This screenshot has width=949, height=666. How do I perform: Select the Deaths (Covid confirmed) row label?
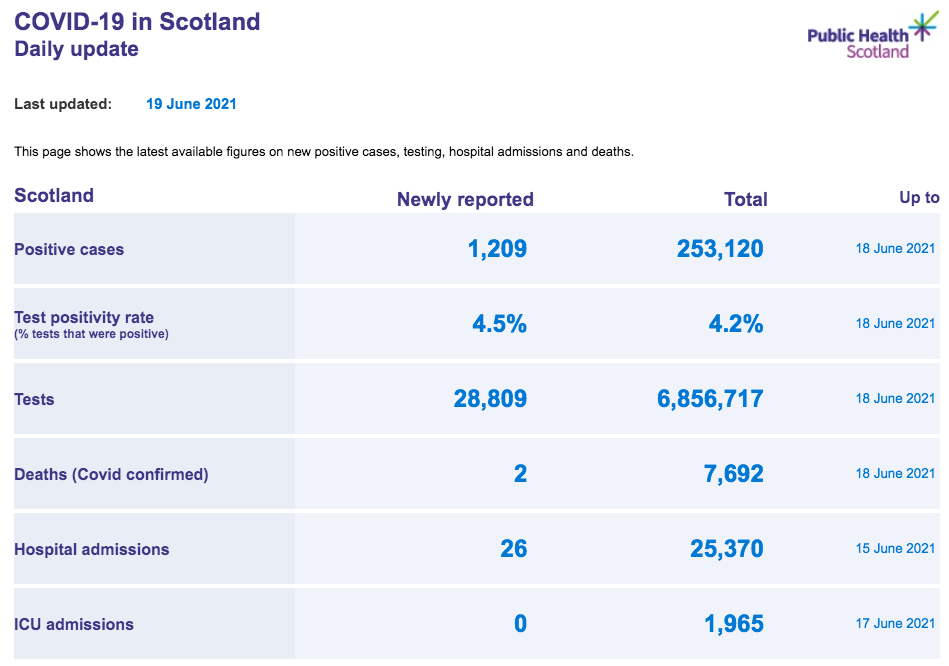[x=111, y=475]
